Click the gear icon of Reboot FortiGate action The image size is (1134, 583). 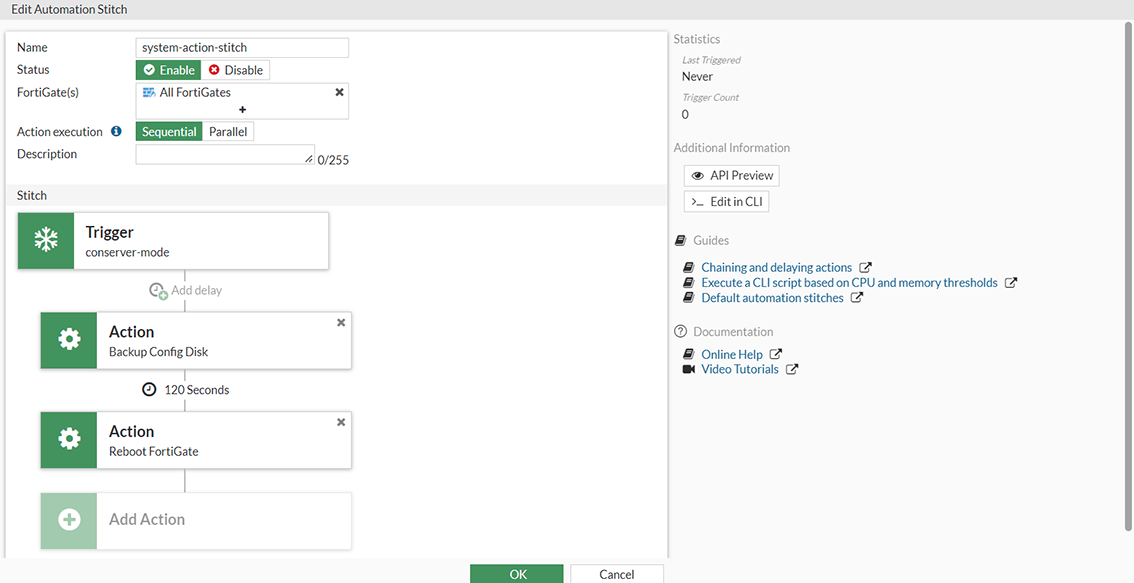click(x=69, y=440)
